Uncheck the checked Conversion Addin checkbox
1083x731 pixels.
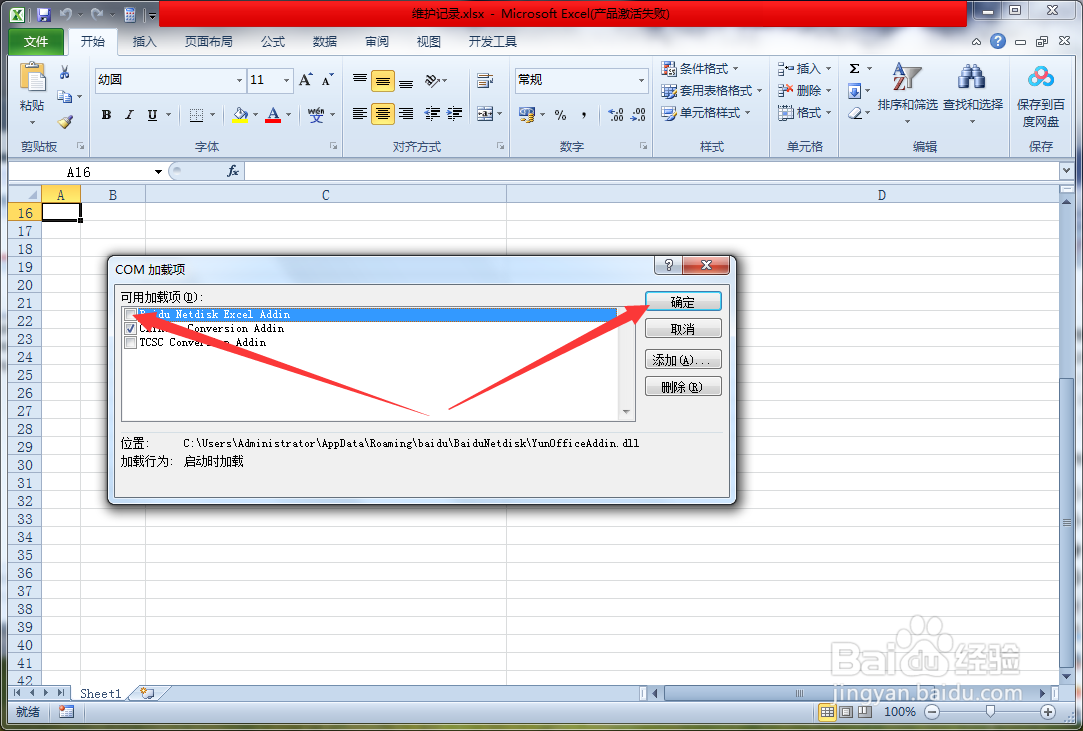pyautogui.click(x=131, y=328)
